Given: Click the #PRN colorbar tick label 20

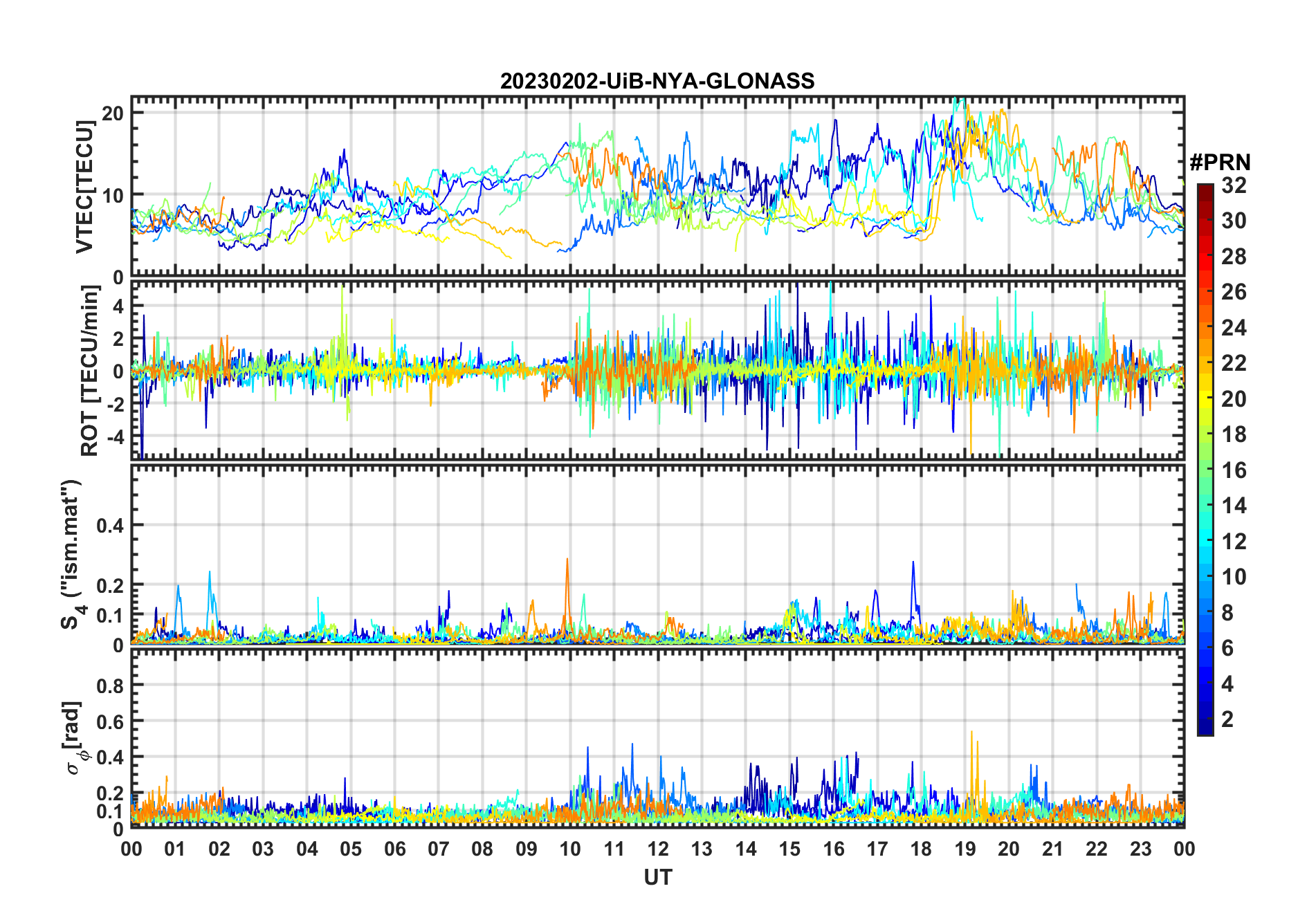Looking at the screenshot, I should [1234, 399].
